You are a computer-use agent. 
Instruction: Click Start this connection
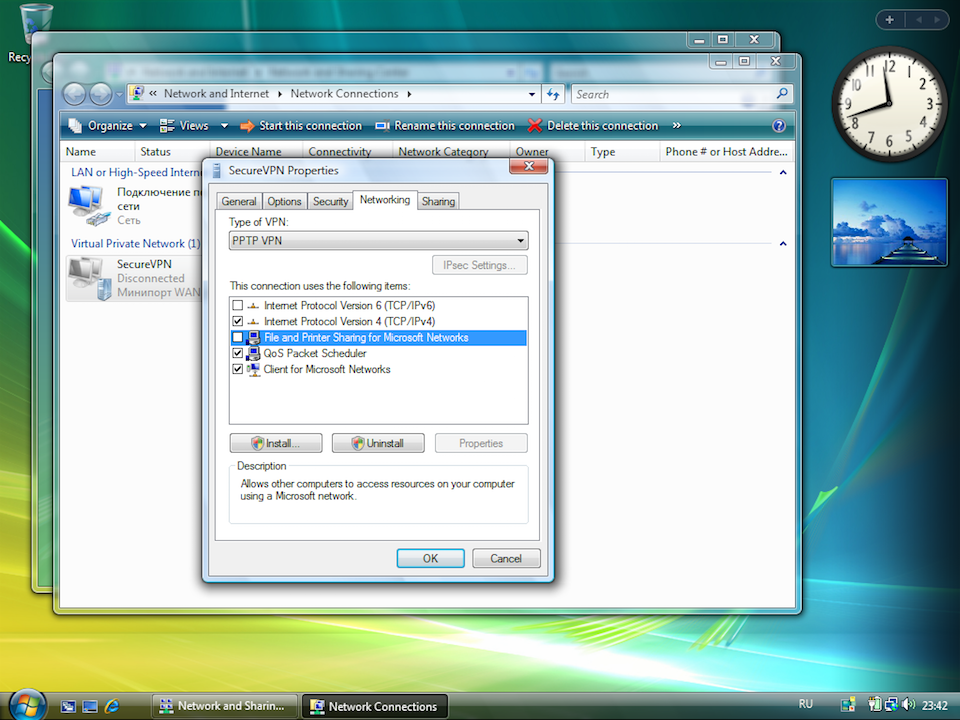pos(301,126)
